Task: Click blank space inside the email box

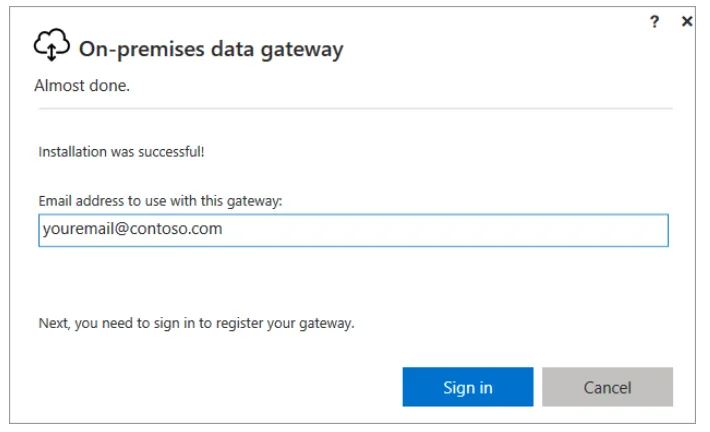Action: (x=444, y=230)
